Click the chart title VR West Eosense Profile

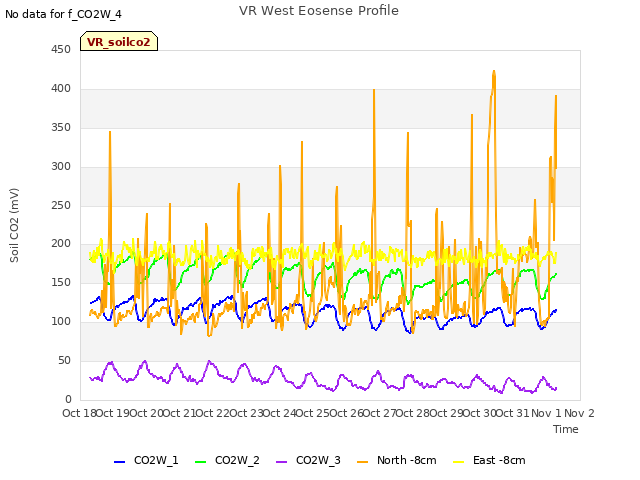pos(319,11)
